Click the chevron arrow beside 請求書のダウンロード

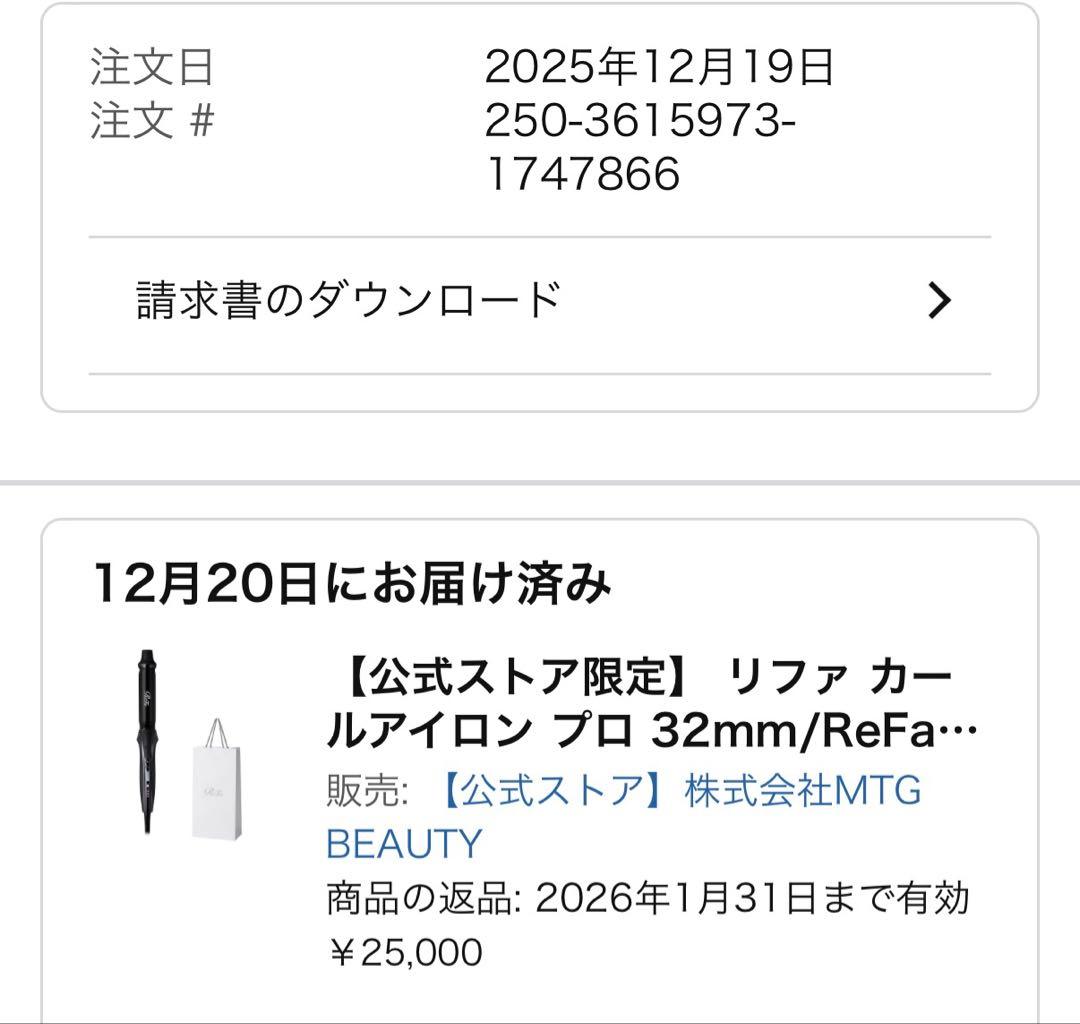click(938, 300)
